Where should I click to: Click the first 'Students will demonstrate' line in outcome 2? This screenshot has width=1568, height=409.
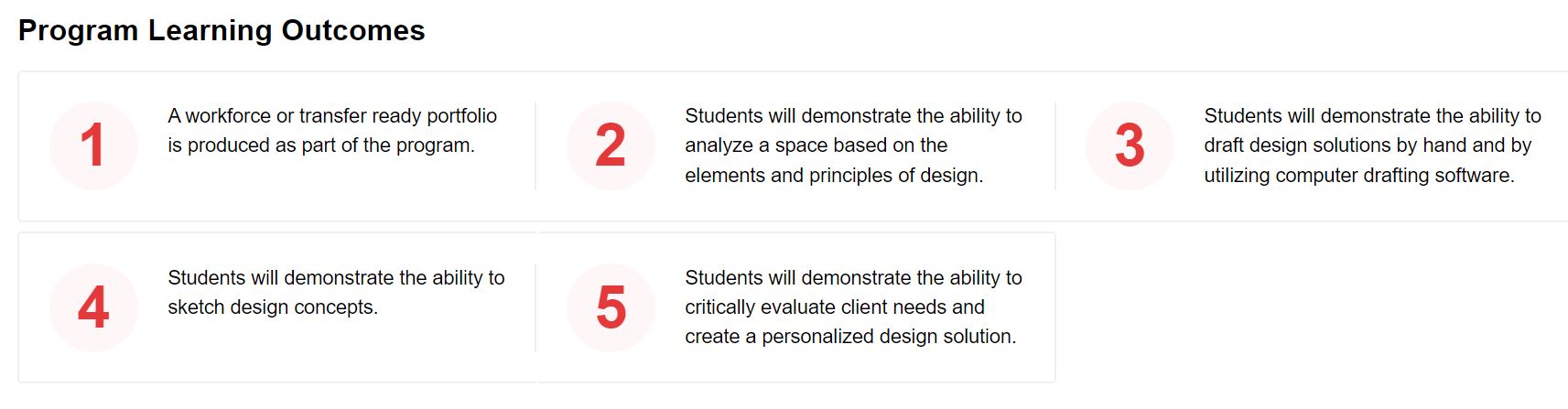click(853, 116)
